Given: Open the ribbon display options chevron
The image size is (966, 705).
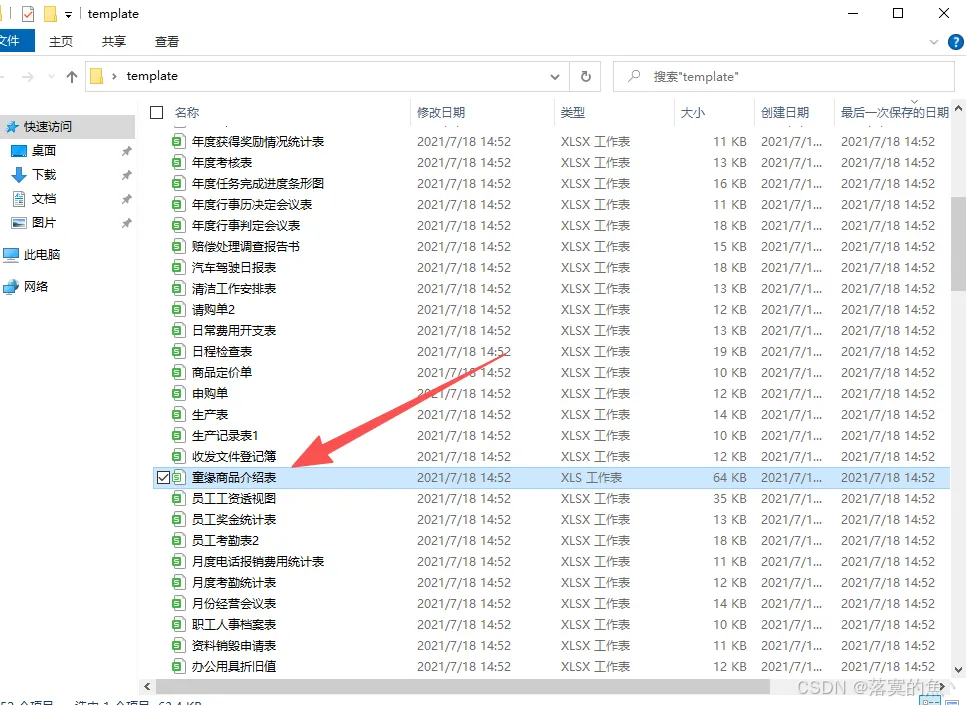Looking at the screenshot, I should [932, 41].
